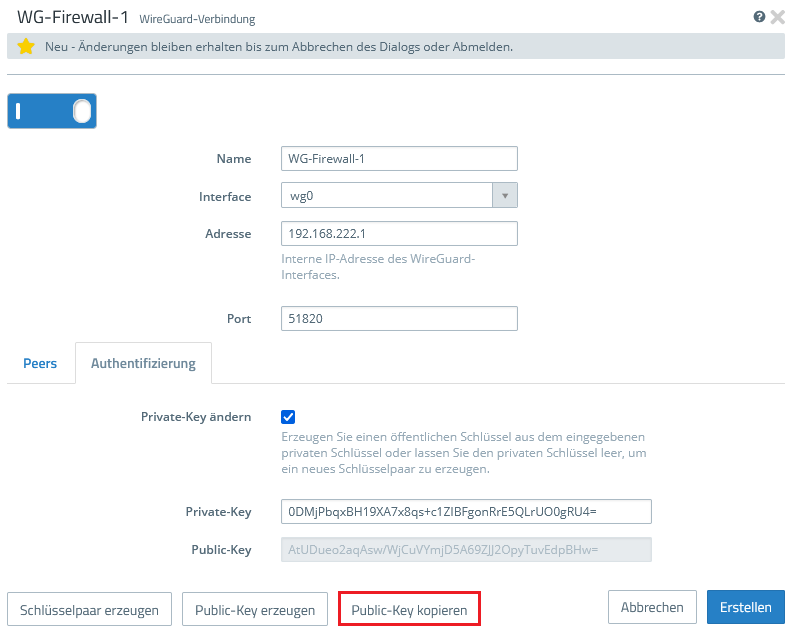The image size is (793, 633).
Task: Toggle the WireGuard connection enable switch
Action: tap(52, 111)
